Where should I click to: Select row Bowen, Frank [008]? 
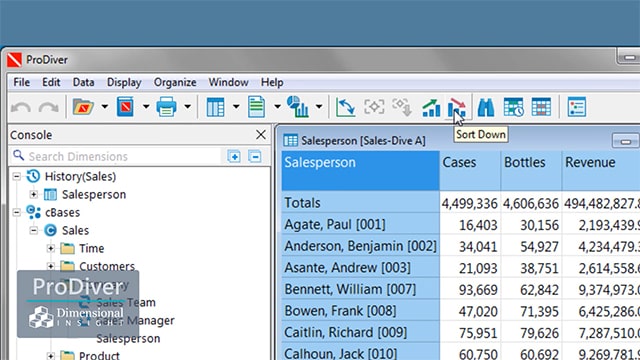pos(340,311)
